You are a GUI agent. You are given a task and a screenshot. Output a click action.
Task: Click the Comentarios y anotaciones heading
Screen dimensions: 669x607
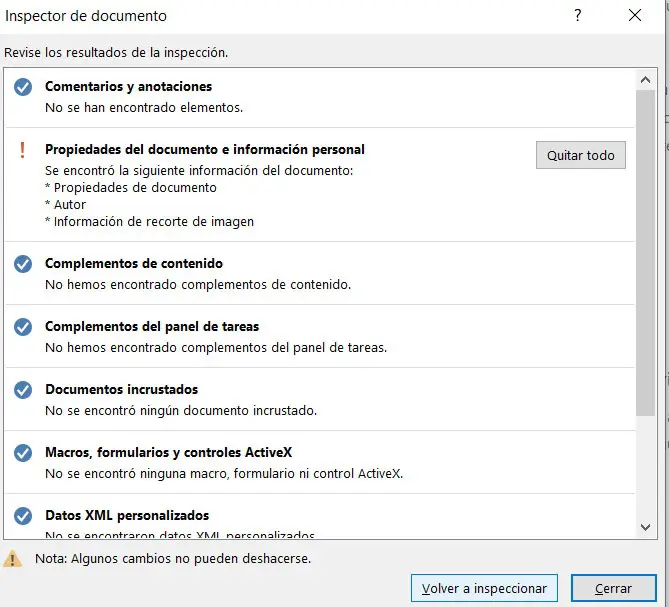(128, 87)
